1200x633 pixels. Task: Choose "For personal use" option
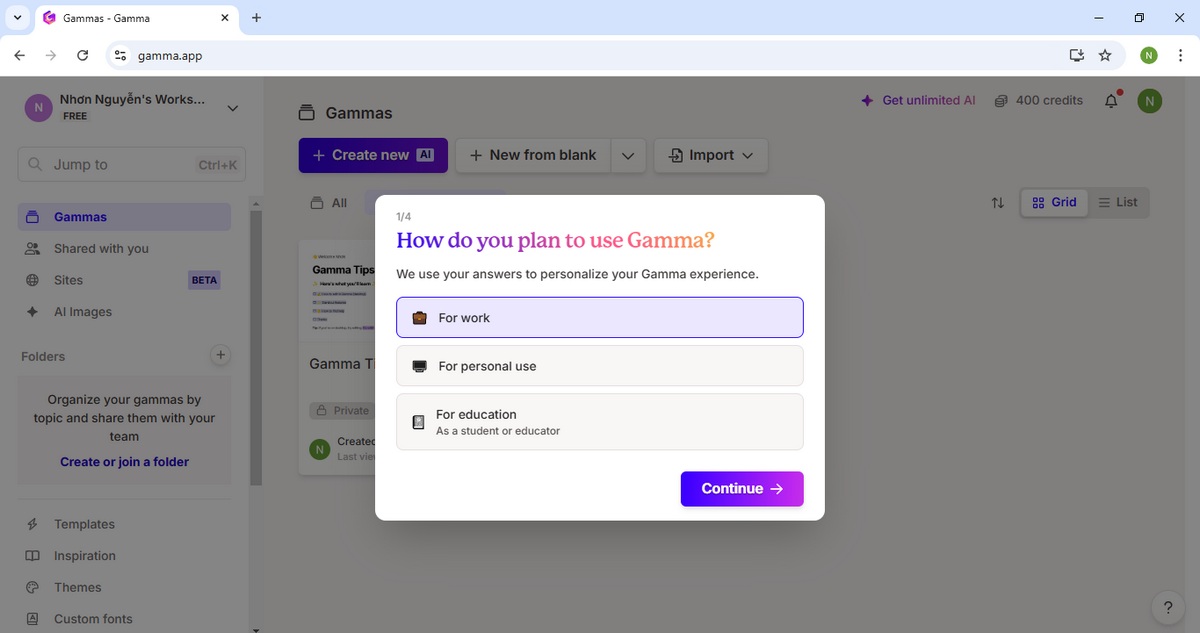(600, 366)
